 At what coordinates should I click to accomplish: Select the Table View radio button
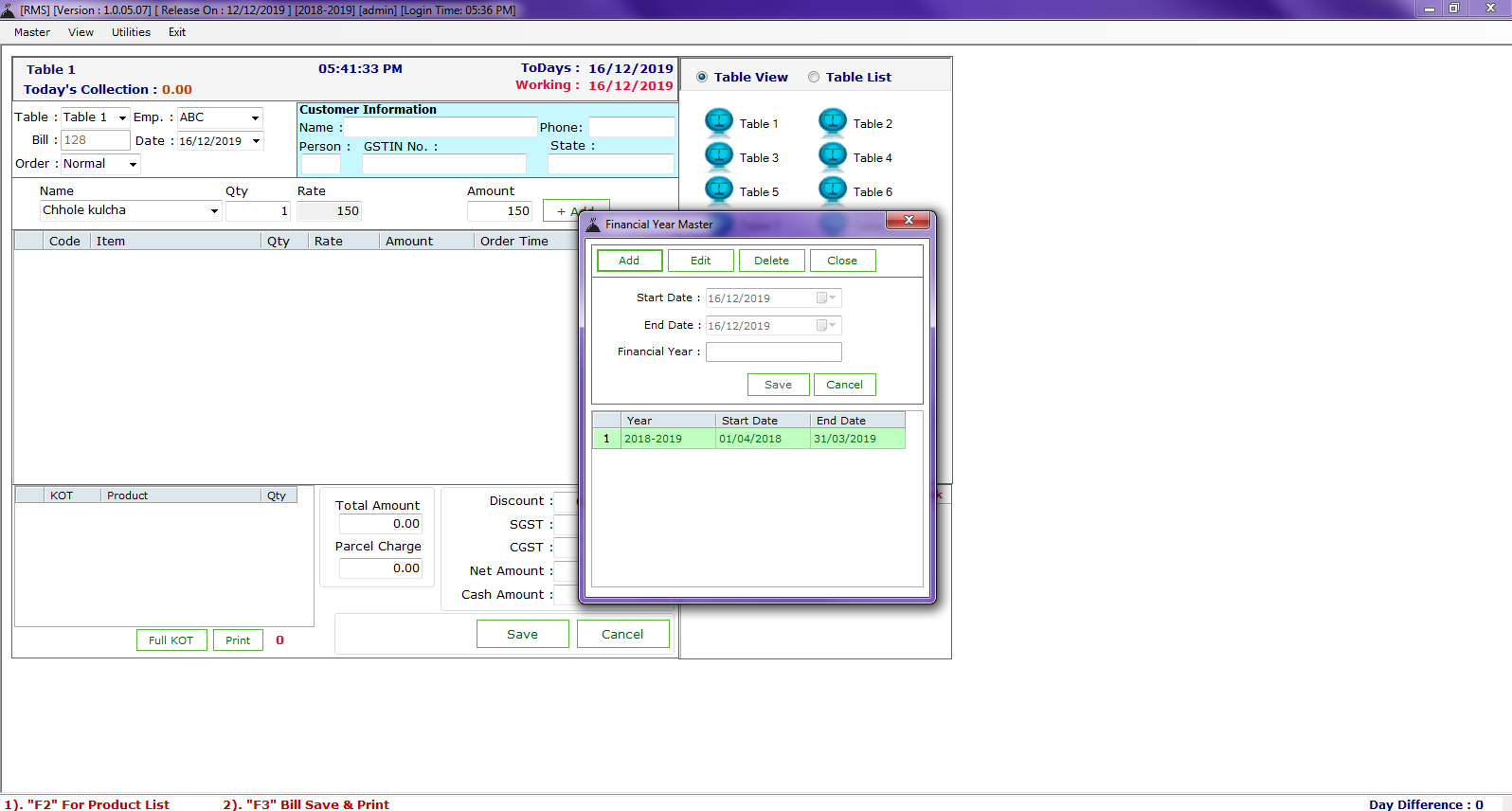702,78
